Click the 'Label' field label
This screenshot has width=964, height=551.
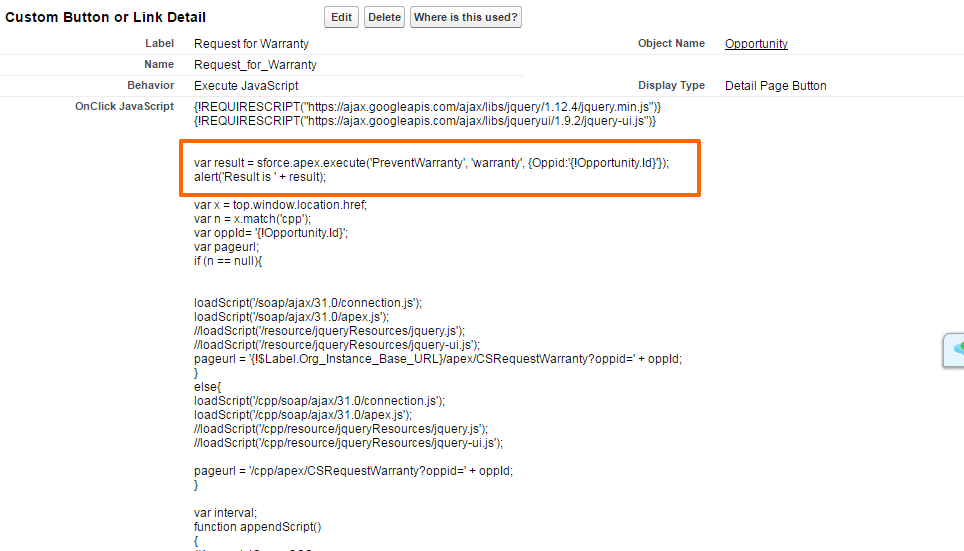[159, 43]
